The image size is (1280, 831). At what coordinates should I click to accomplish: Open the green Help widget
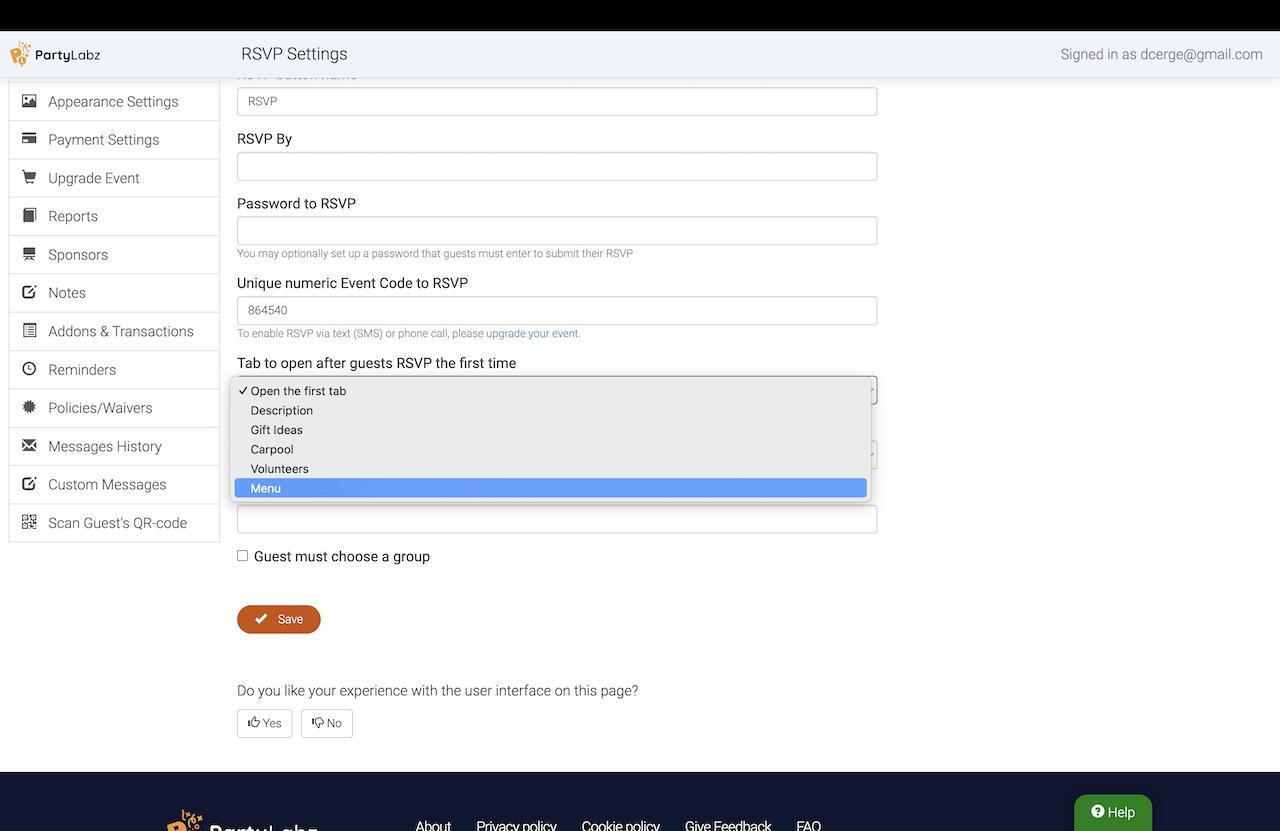(1112, 812)
